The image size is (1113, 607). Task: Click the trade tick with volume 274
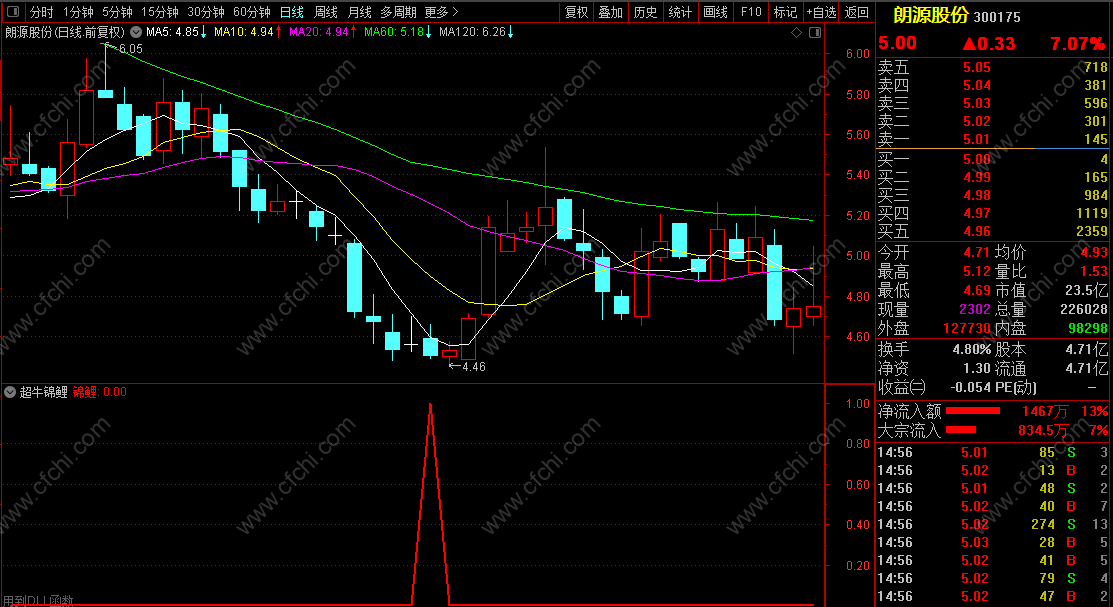(993, 524)
